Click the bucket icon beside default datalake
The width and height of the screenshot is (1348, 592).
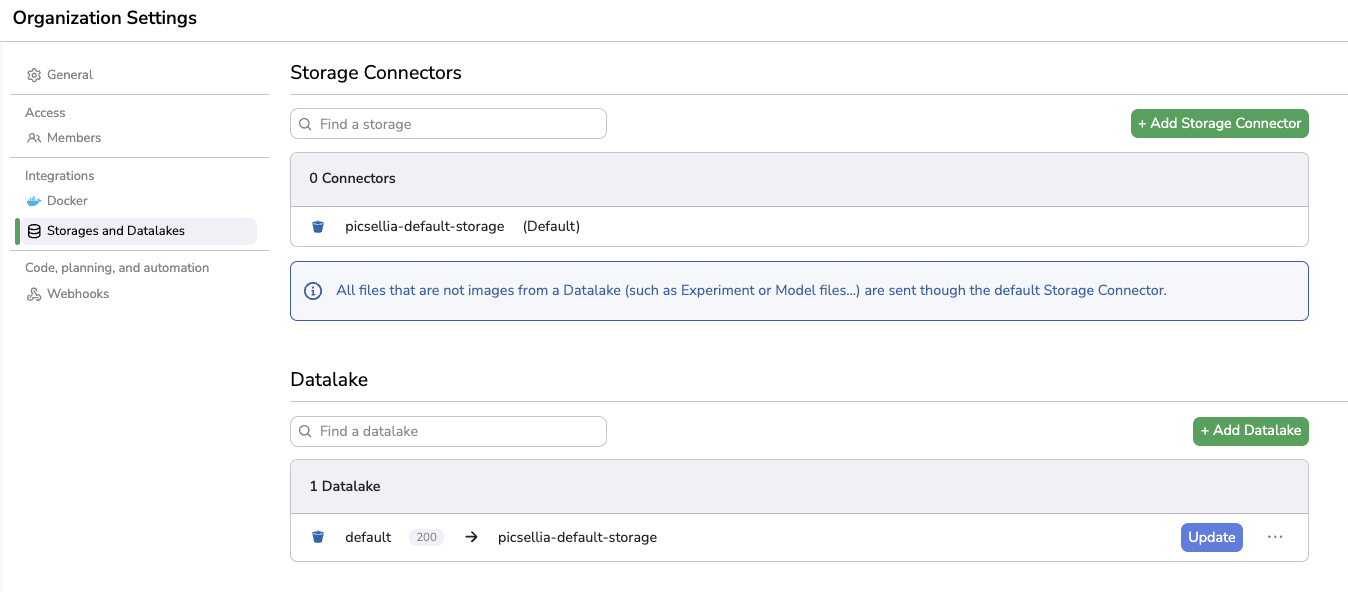(x=318, y=537)
